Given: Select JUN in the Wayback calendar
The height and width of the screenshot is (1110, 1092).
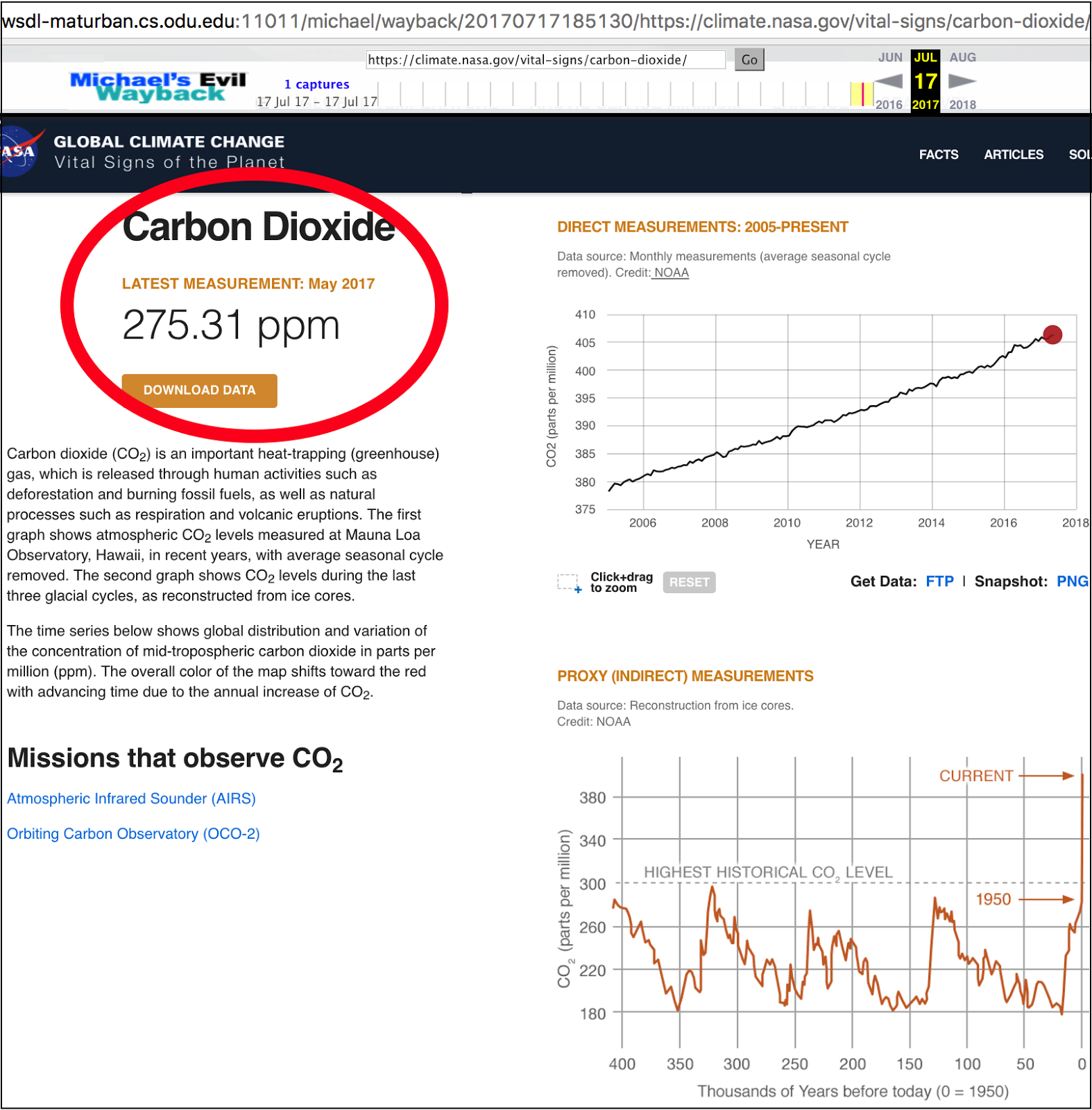Looking at the screenshot, I should 890,58.
